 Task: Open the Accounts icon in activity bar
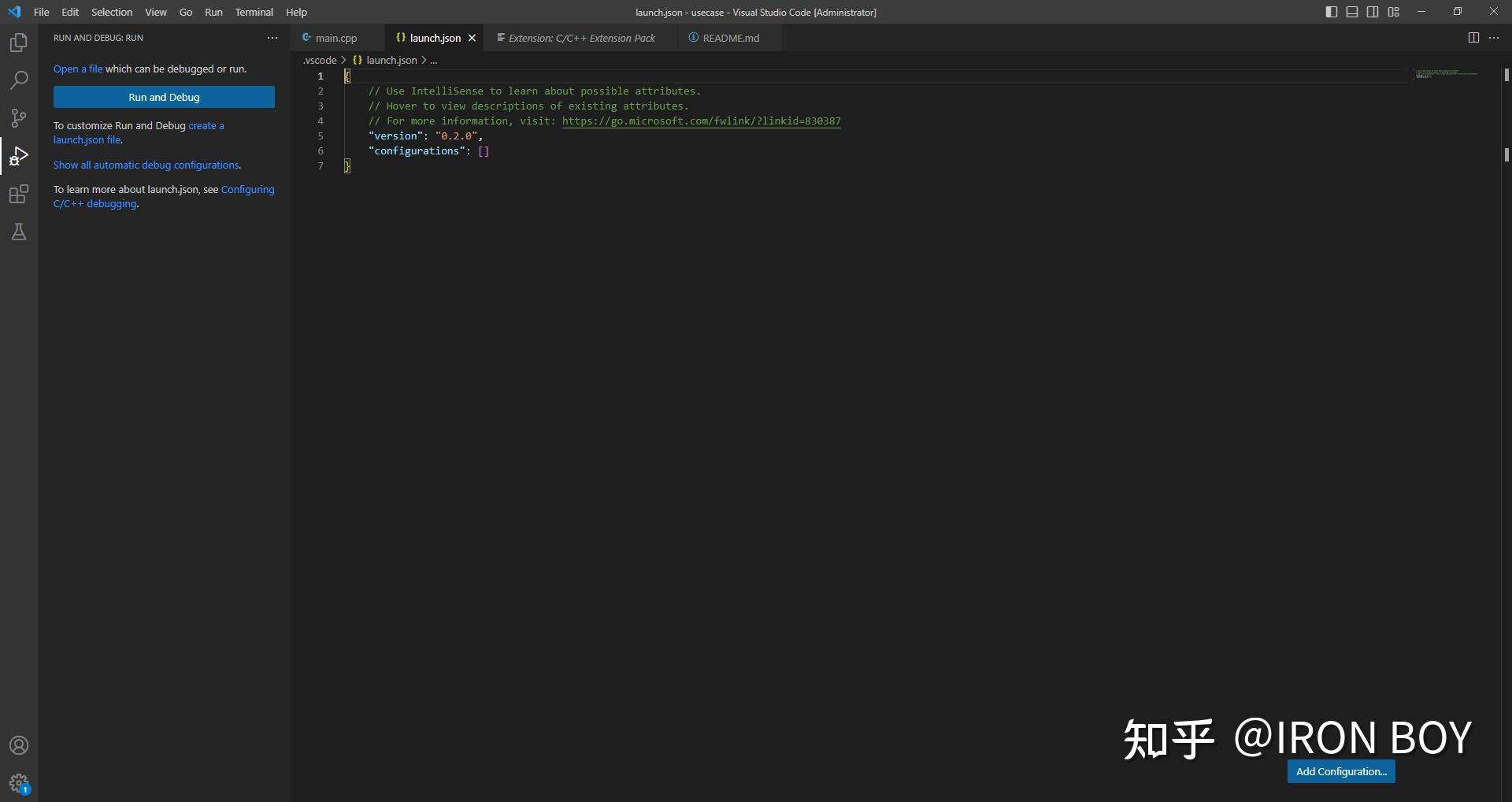point(18,744)
